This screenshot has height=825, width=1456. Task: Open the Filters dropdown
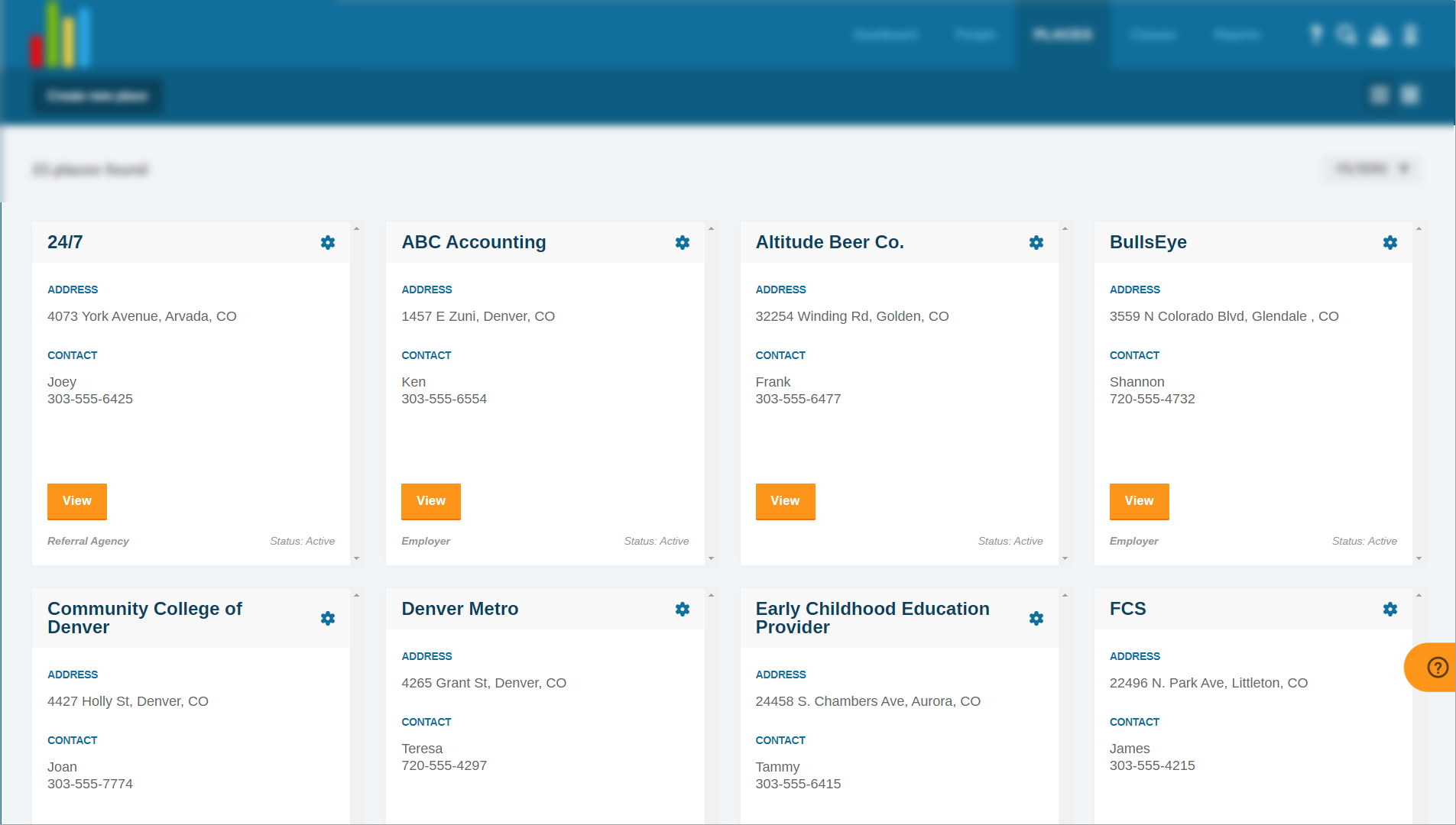pos(1373,169)
